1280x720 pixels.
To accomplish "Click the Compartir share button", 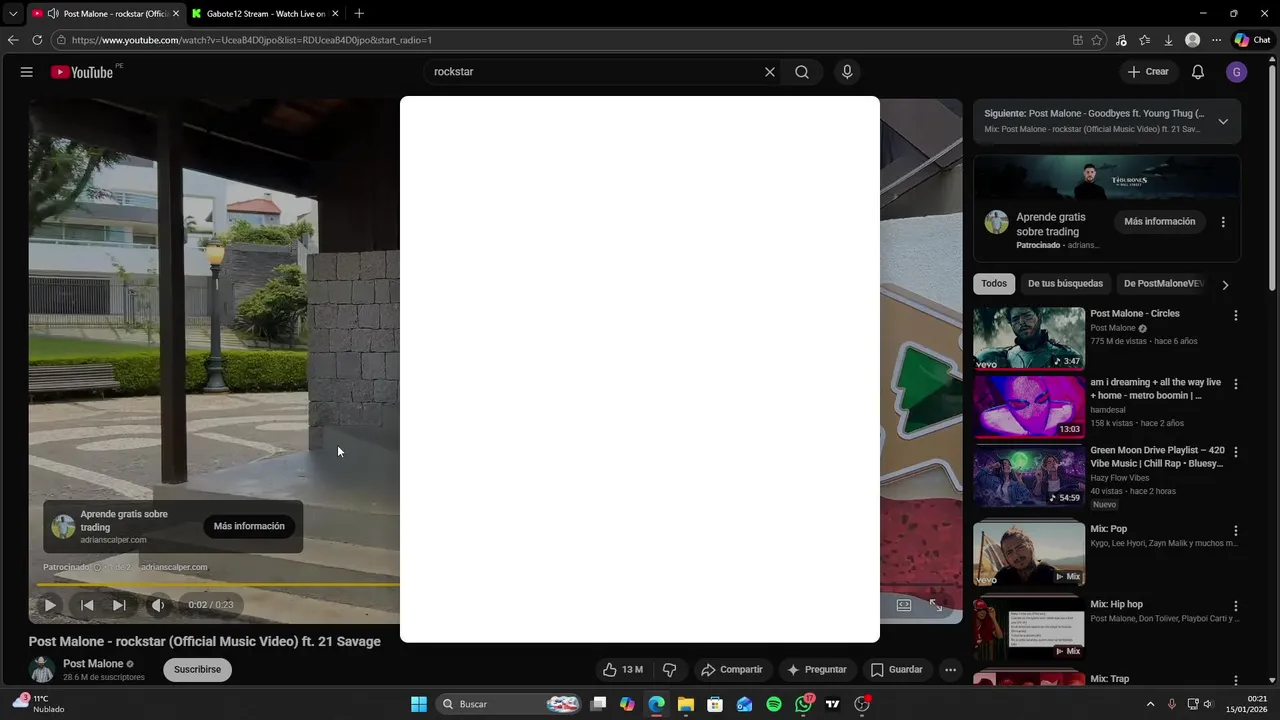I will tap(732, 670).
